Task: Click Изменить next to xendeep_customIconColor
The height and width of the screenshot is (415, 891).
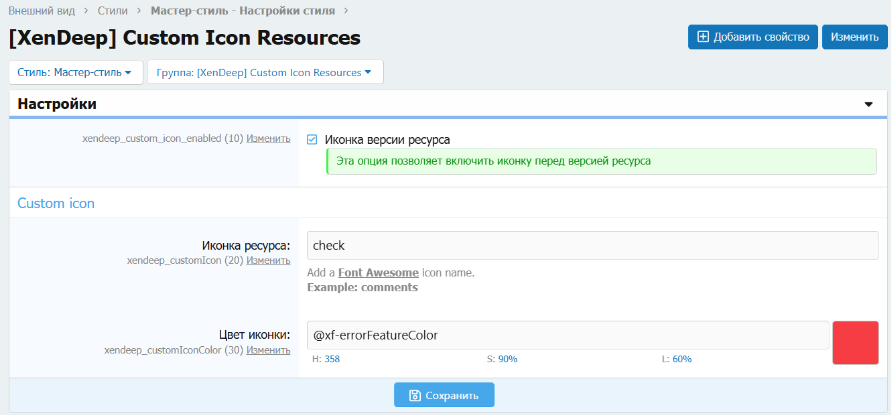Action: tap(268, 351)
